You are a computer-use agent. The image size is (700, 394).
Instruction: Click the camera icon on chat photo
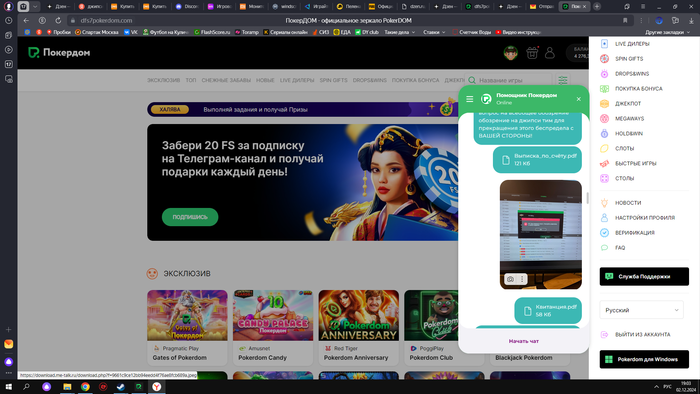point(510,279)
